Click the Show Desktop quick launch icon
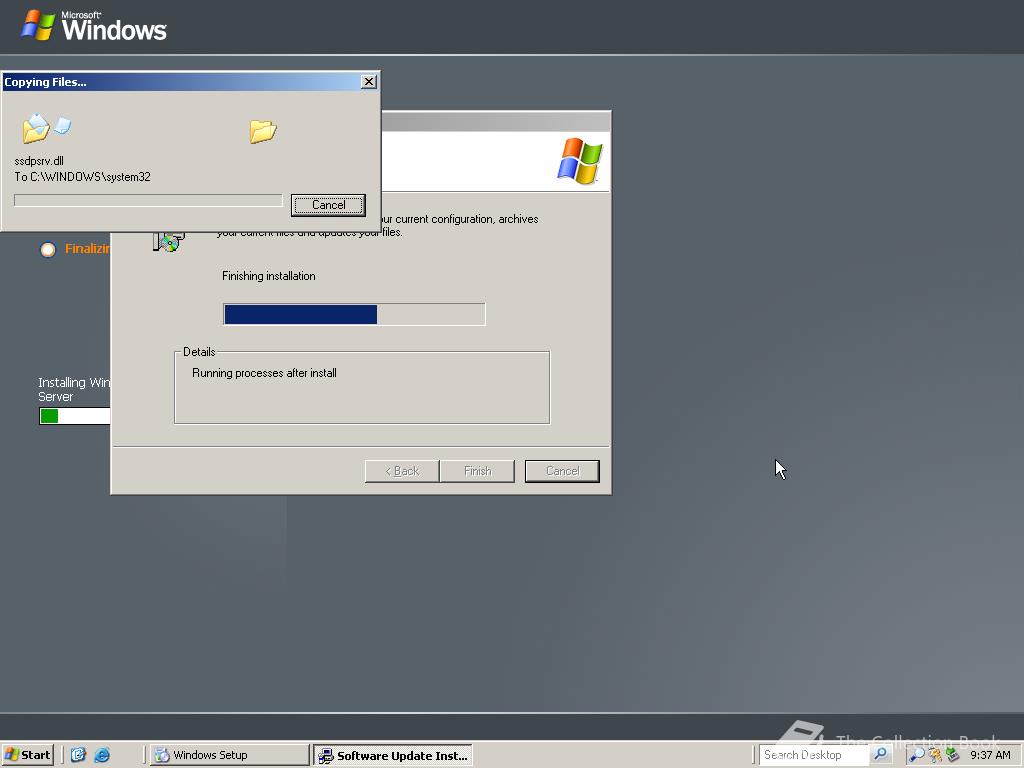 tap(78, 755)
